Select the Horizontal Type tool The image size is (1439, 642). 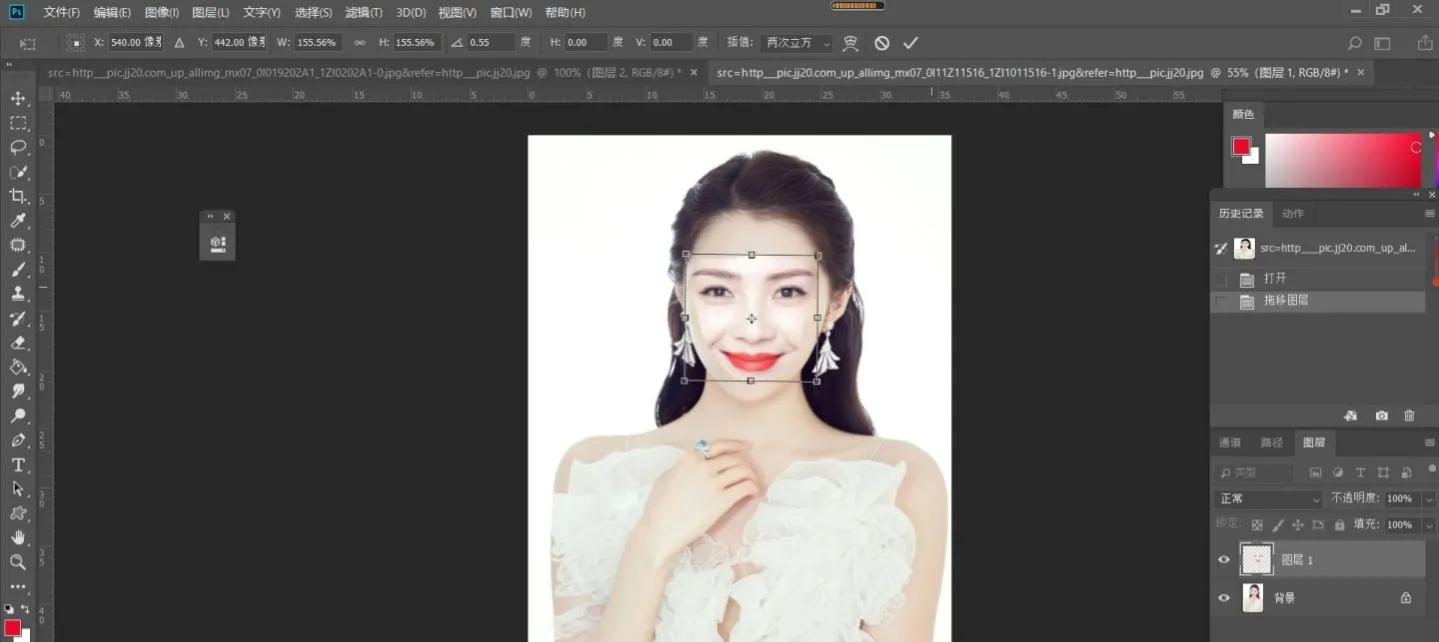pyautogui.click(x=17, y=465)
